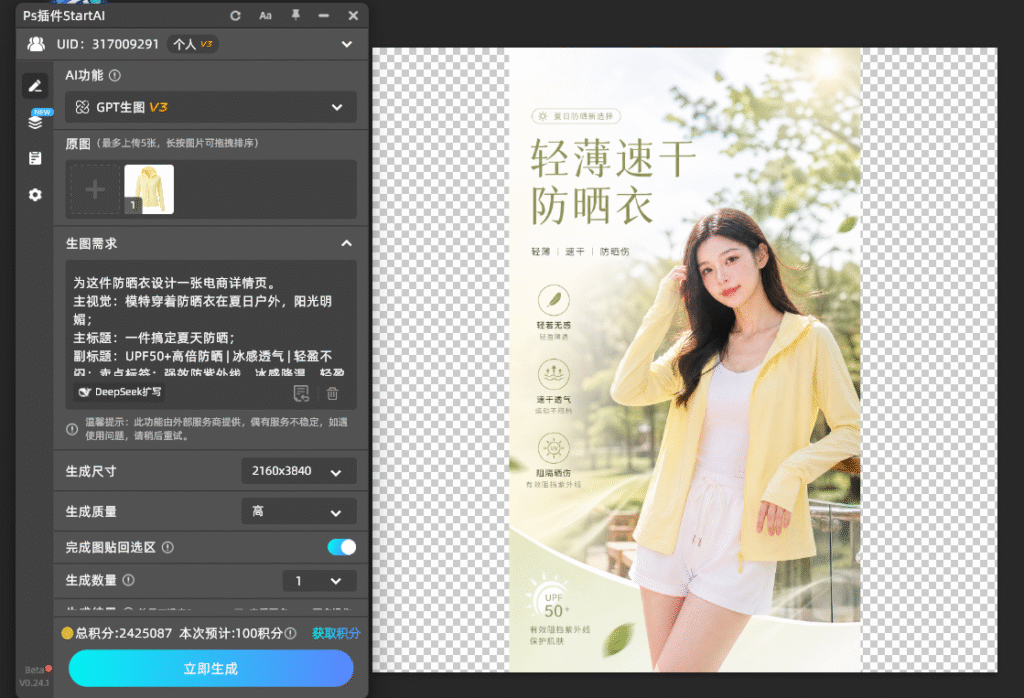Toggle the 完成图贴回选区 switch
This screenshot has height=698, width=1024.
(x=342, y=547)
